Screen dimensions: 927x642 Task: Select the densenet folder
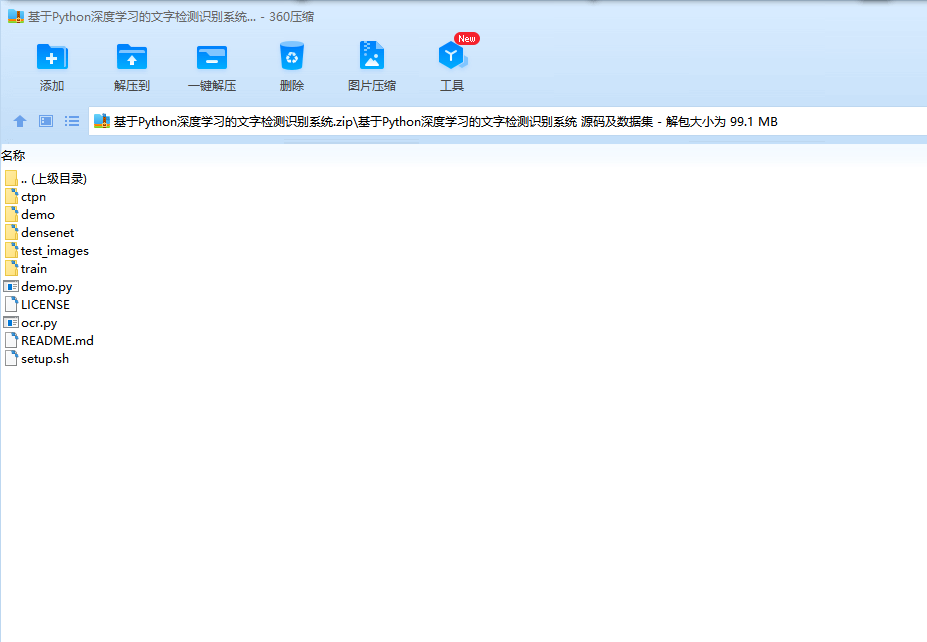[40, 232]
